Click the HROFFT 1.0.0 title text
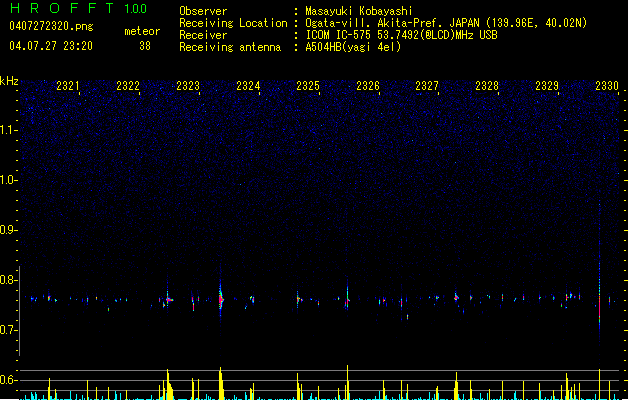The height and width of the screenshot is (400, 629). [79, 8]
